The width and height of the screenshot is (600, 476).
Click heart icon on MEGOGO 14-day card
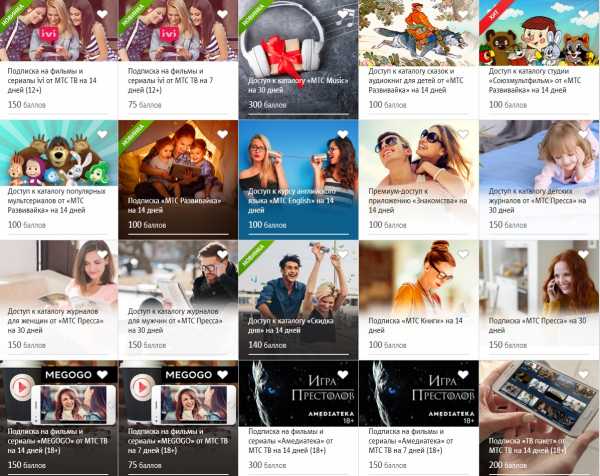[x=102, y=375]
